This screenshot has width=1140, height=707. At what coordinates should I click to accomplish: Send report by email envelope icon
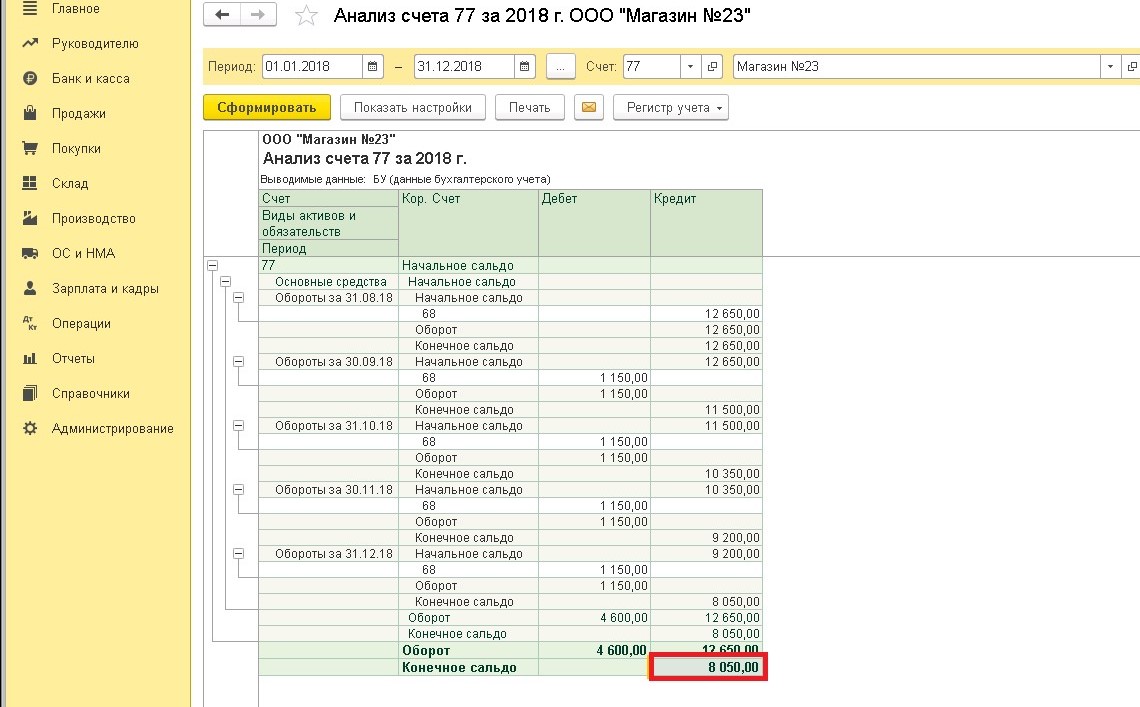[x=589, y=108]
